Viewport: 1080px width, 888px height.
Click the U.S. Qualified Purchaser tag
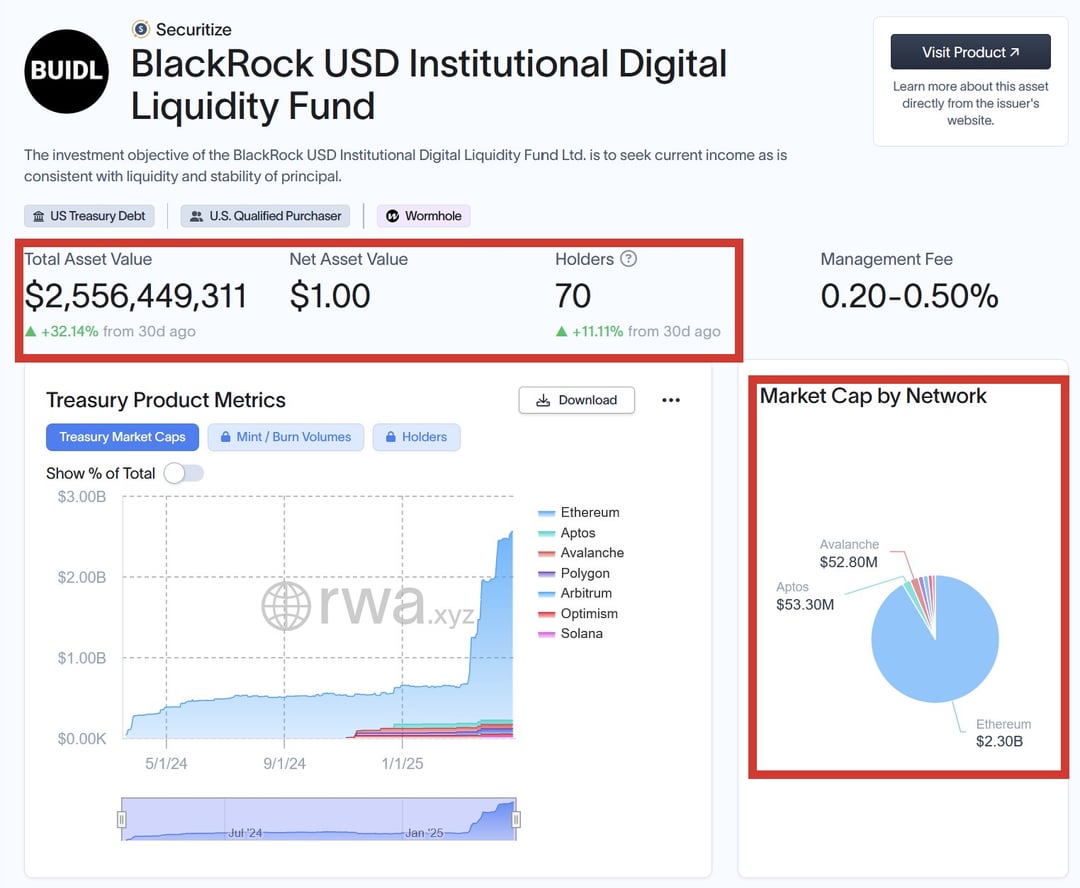click(265, 216)
